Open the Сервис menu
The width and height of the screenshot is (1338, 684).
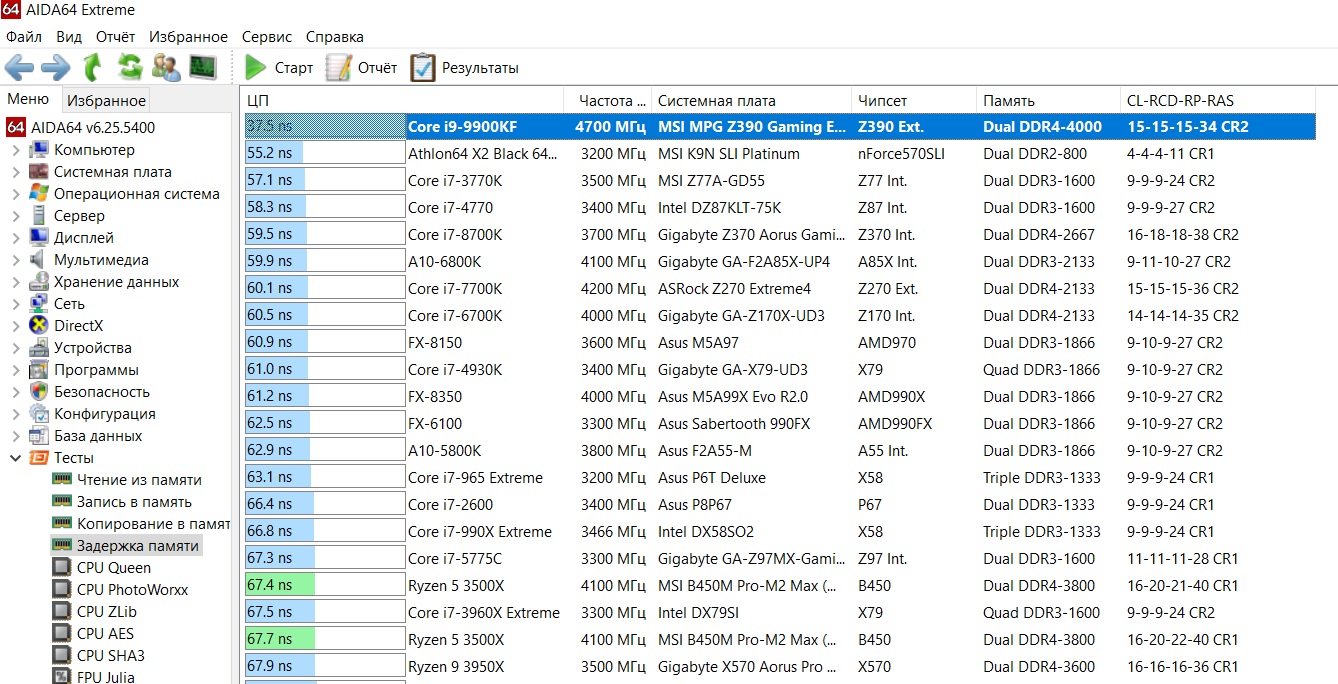tap(267, 36)
